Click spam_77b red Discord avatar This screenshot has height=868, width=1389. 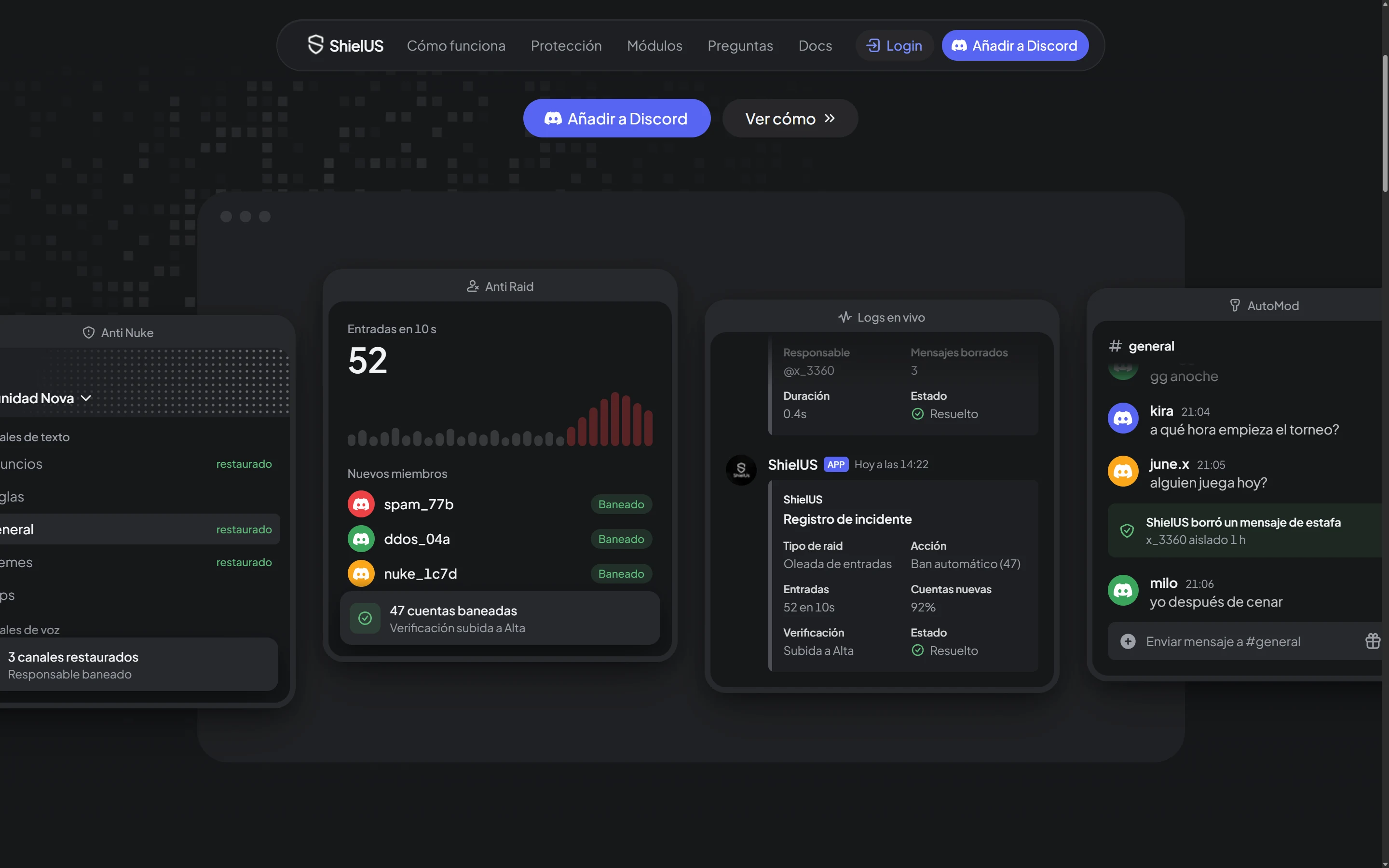pyautogui.click(x=361, y=504)
